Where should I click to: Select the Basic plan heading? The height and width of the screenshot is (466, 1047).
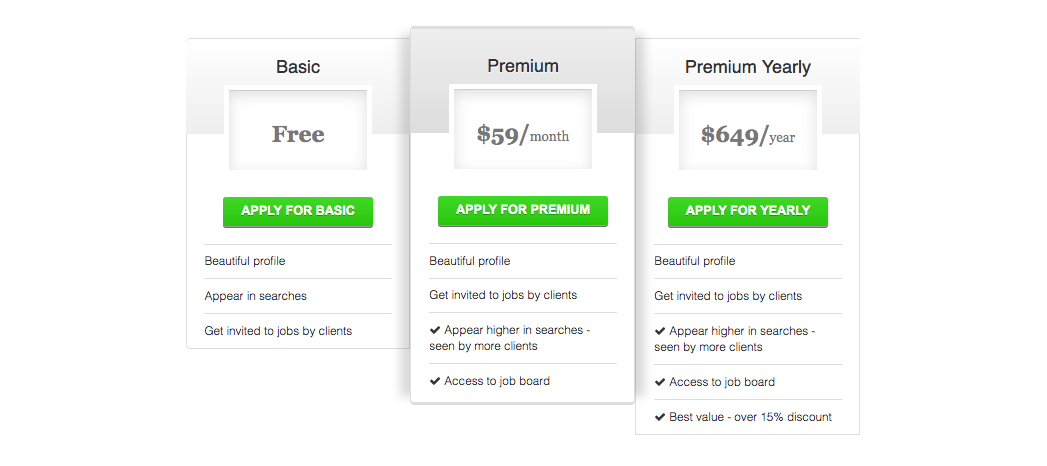[298, 67]
